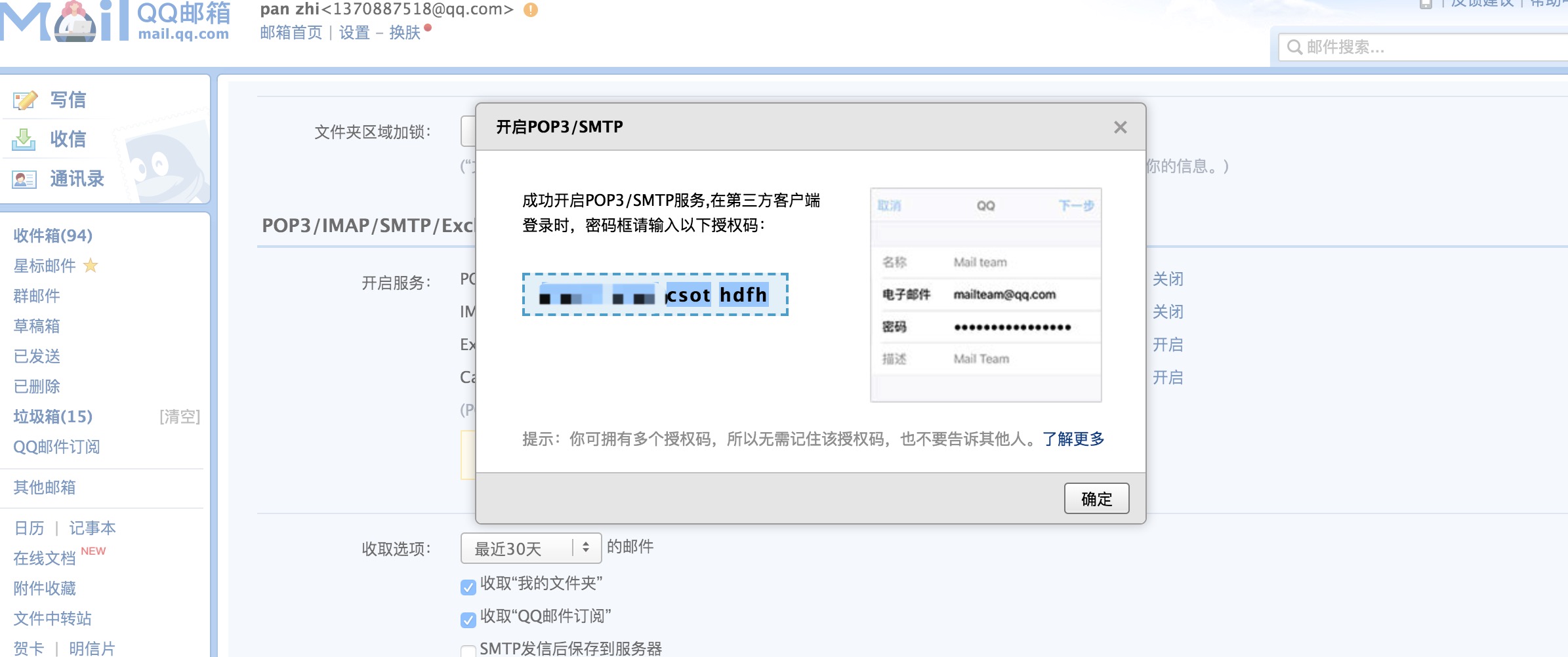
Task: Open the contacts card icon
Action: point(24,179)
